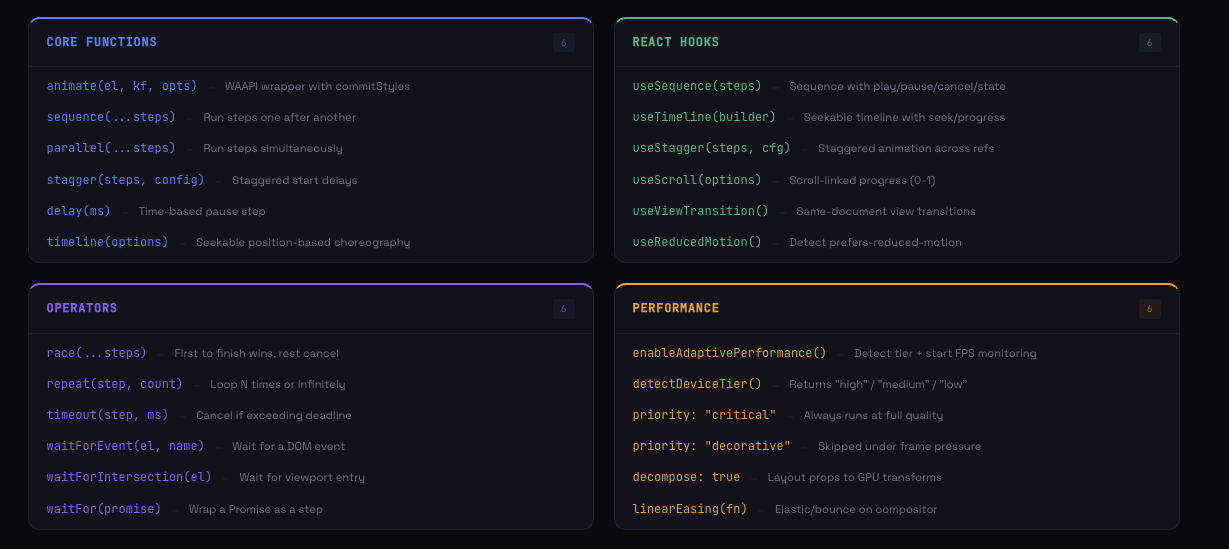Click "Cancel if exceeding deadline" description
The width and height of the screenshot is (1229, 549).
pyautogui.click(x=274, y=415)
